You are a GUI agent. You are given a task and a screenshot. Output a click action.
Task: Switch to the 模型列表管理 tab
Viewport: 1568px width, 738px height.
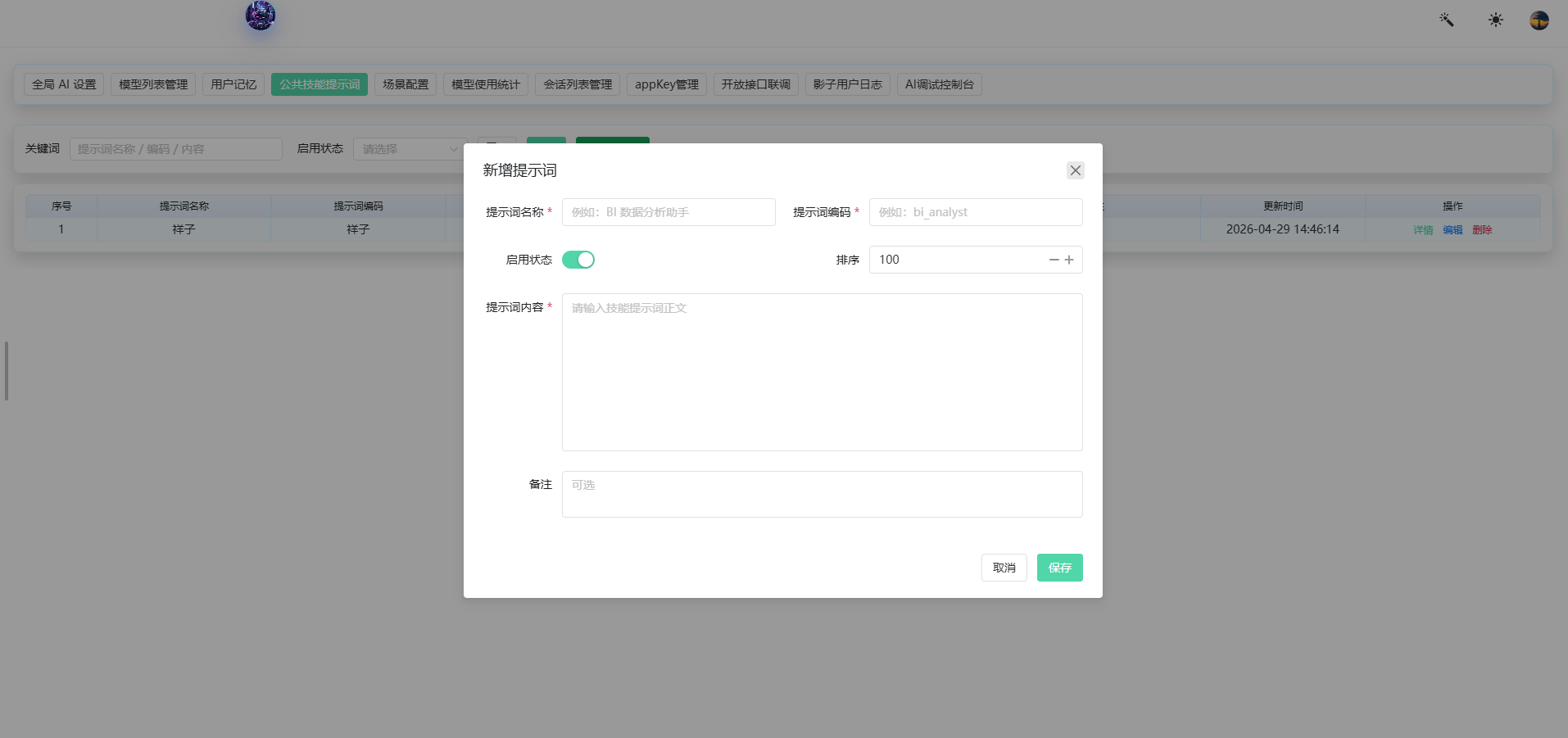(153, 84)
